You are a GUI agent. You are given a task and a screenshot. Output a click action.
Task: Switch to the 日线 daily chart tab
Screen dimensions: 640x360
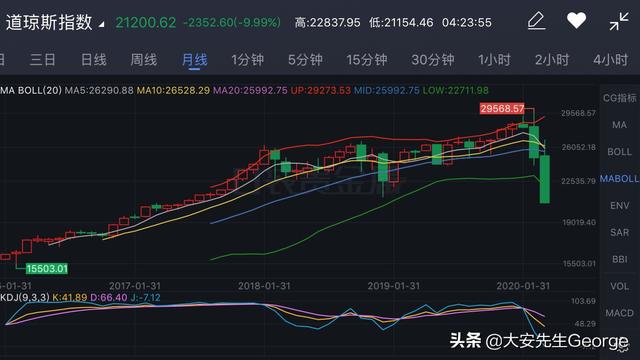[x=93, y=60]
